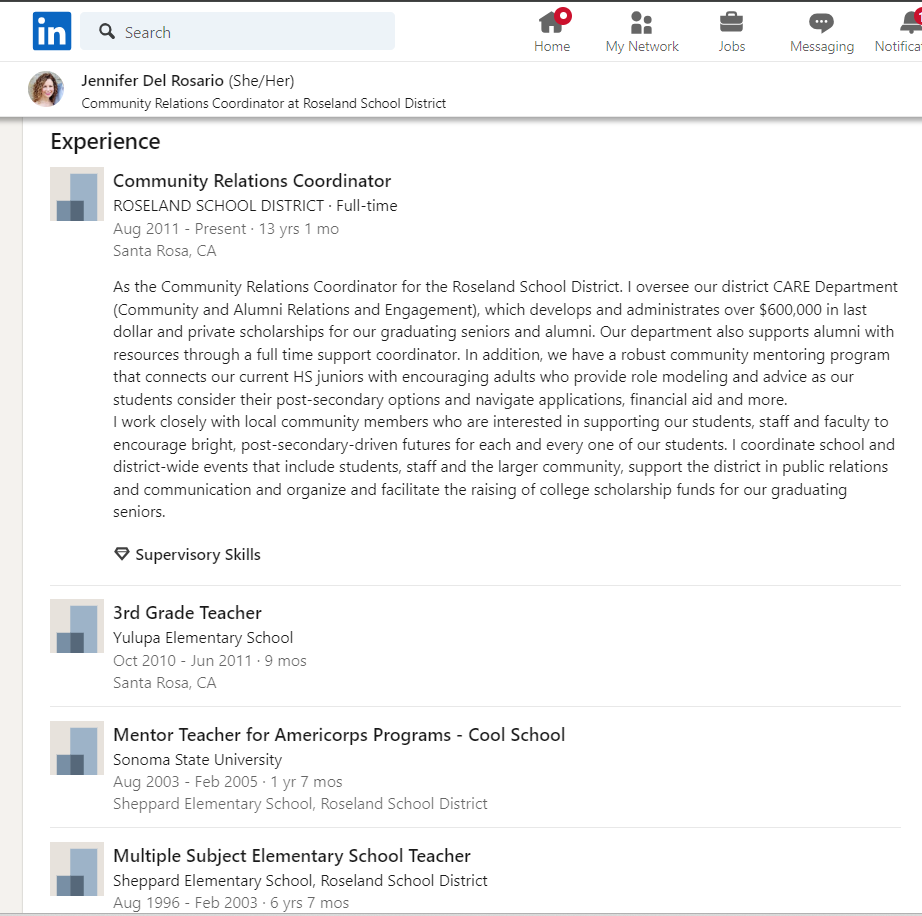
Task: Click the Experience section heading
Action: (x=105, y=142)
